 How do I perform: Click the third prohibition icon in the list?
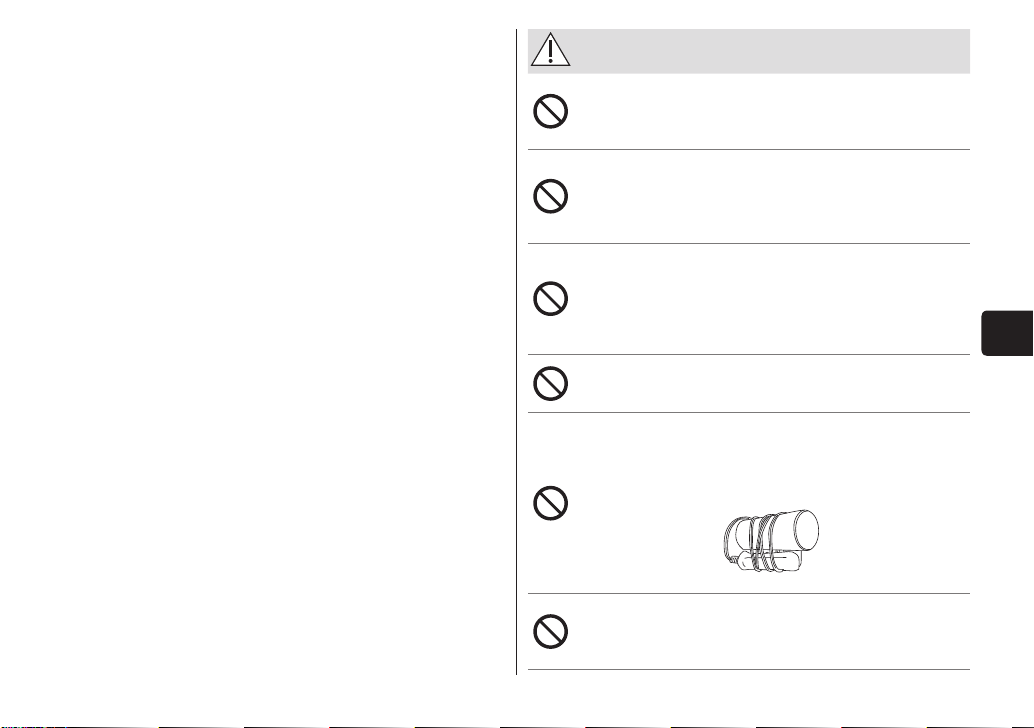pos(551,299)
